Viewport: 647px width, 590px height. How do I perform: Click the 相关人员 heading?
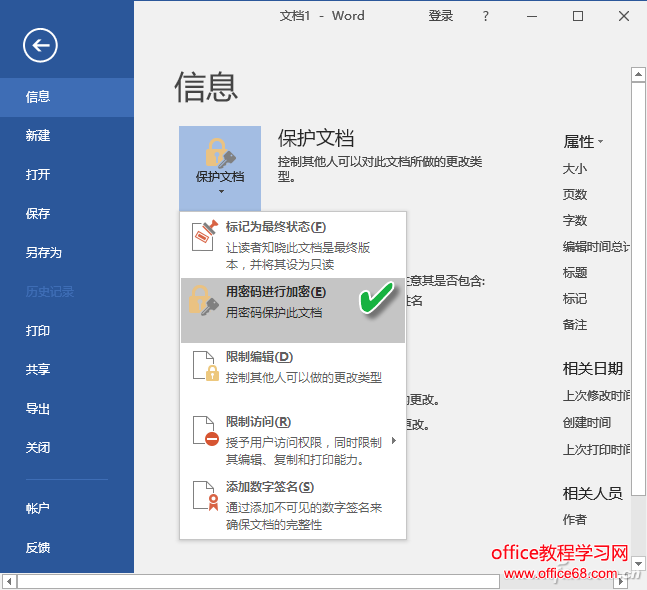(593, 493)
